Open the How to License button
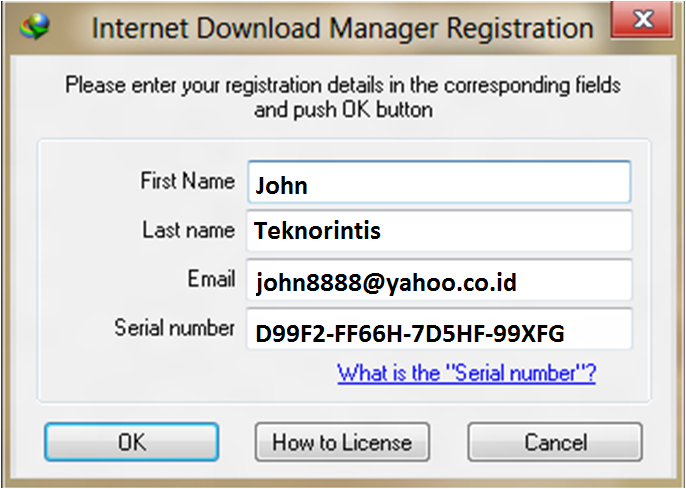Screen dimensions: 686x489 (342, 442)
